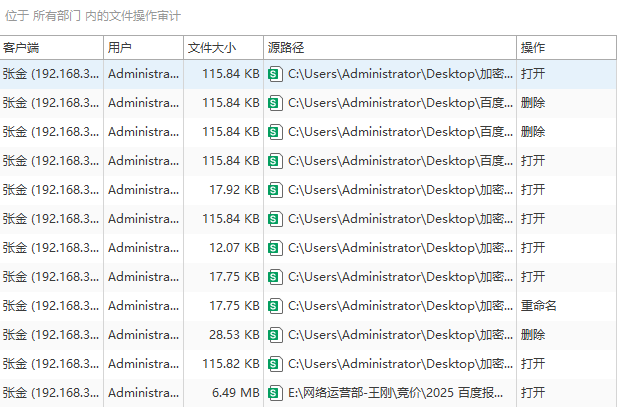Click the 张金 client cell in the 17.92 KB row
This screenshot has height=407, width=617.
(x=51, y=189)
